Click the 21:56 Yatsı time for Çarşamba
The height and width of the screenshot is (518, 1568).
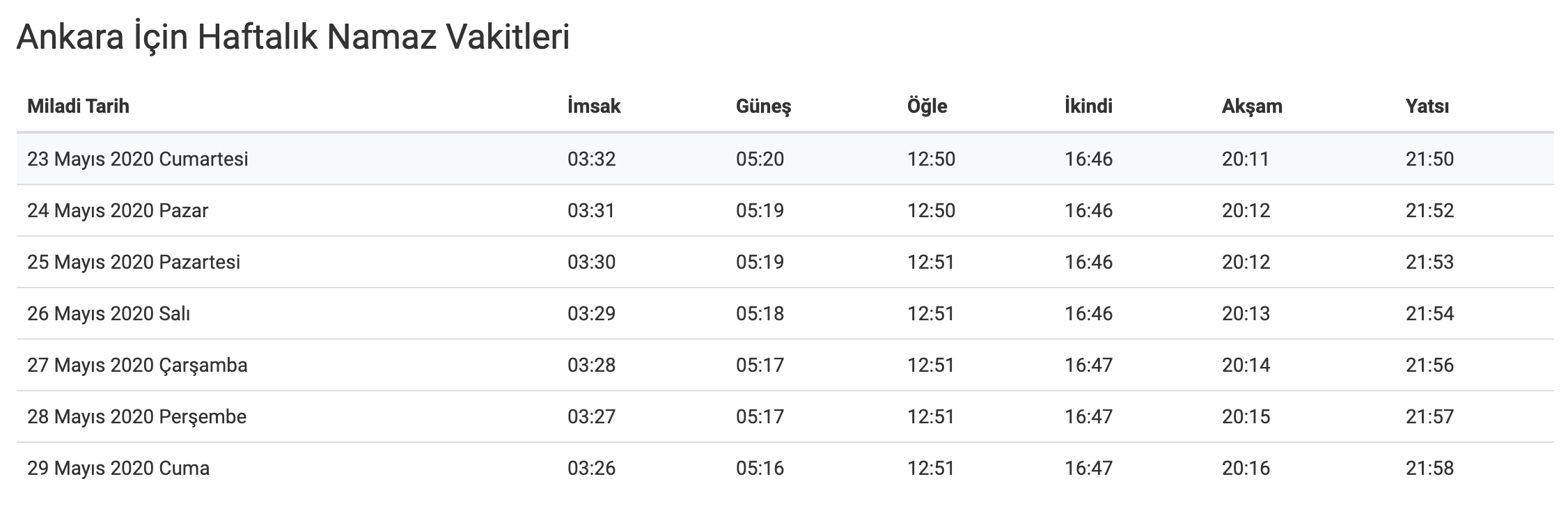point(1429,366)
